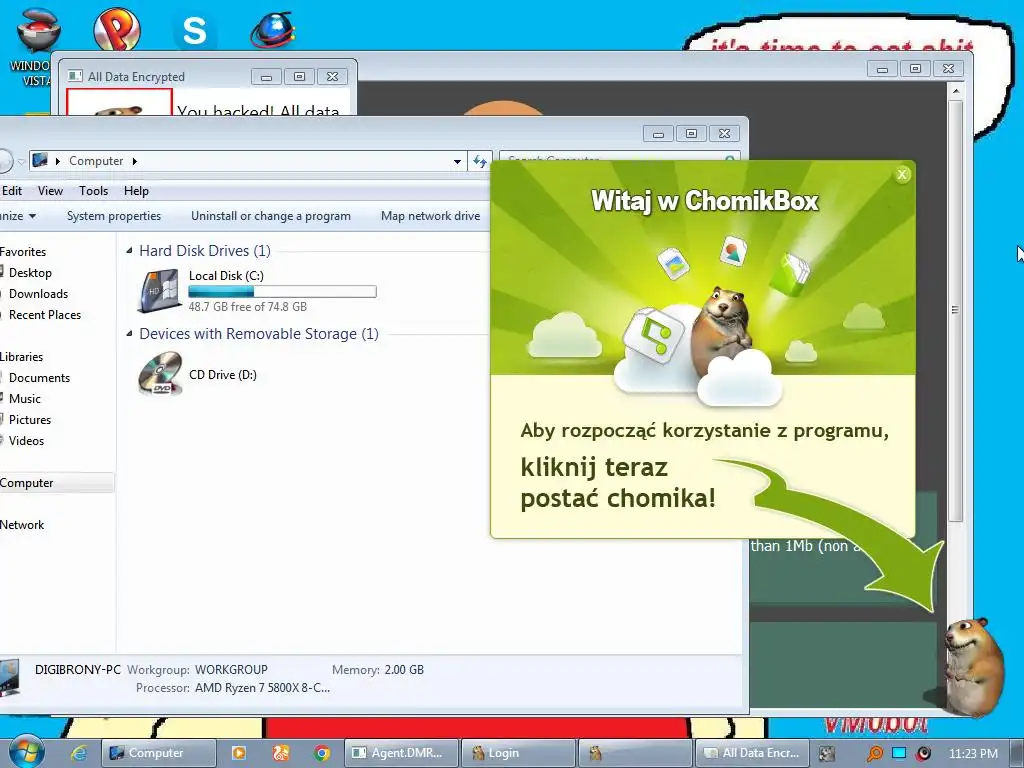Click Libraries in navigation pane
Image resolution: width=1024 pixels, height=768 pixels.
[22, 357]
